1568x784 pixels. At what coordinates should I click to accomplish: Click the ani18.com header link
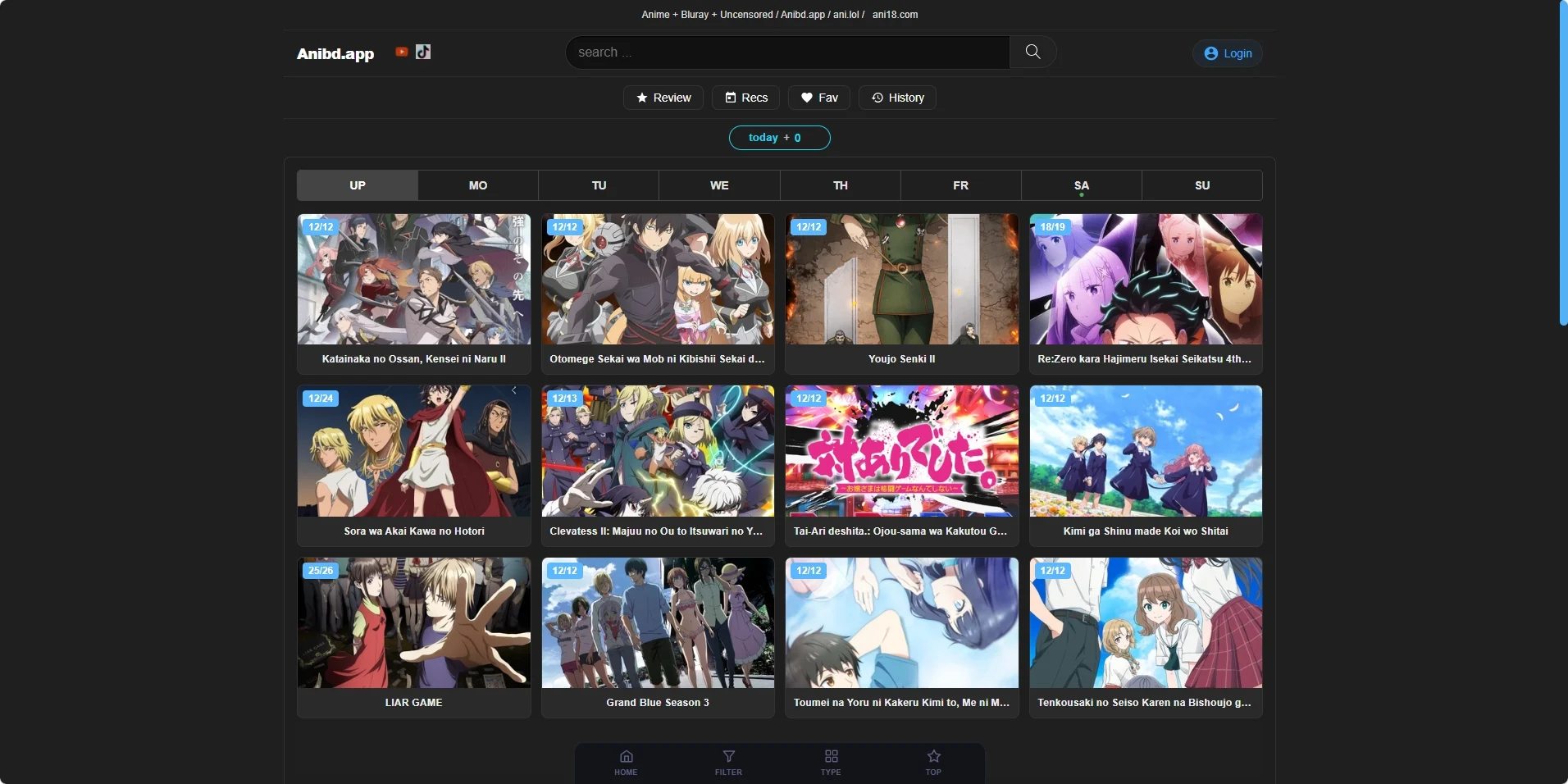click(x=895, y=15)
